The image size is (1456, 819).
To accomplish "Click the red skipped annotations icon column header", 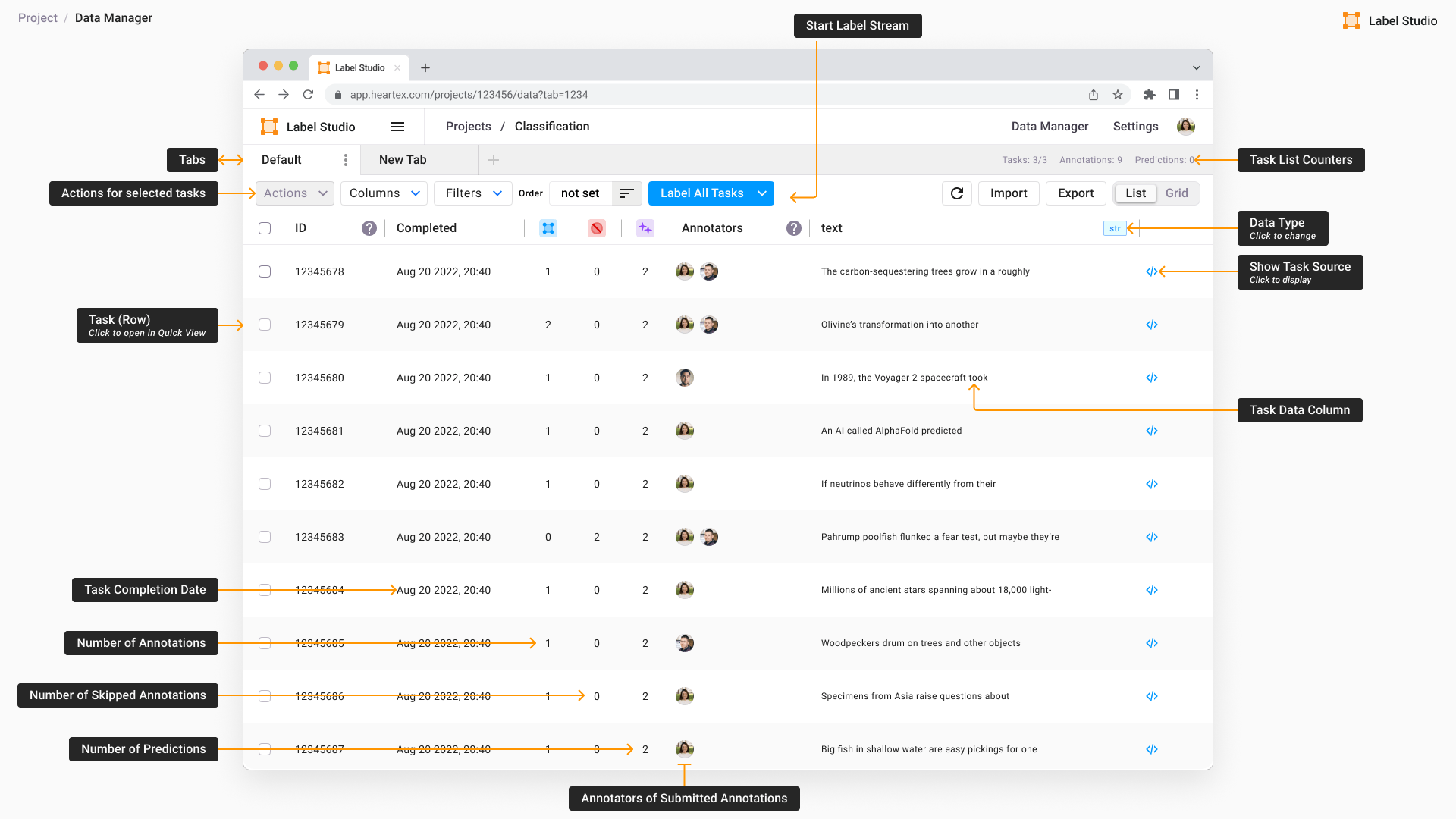I will click(x=597, y=227).
